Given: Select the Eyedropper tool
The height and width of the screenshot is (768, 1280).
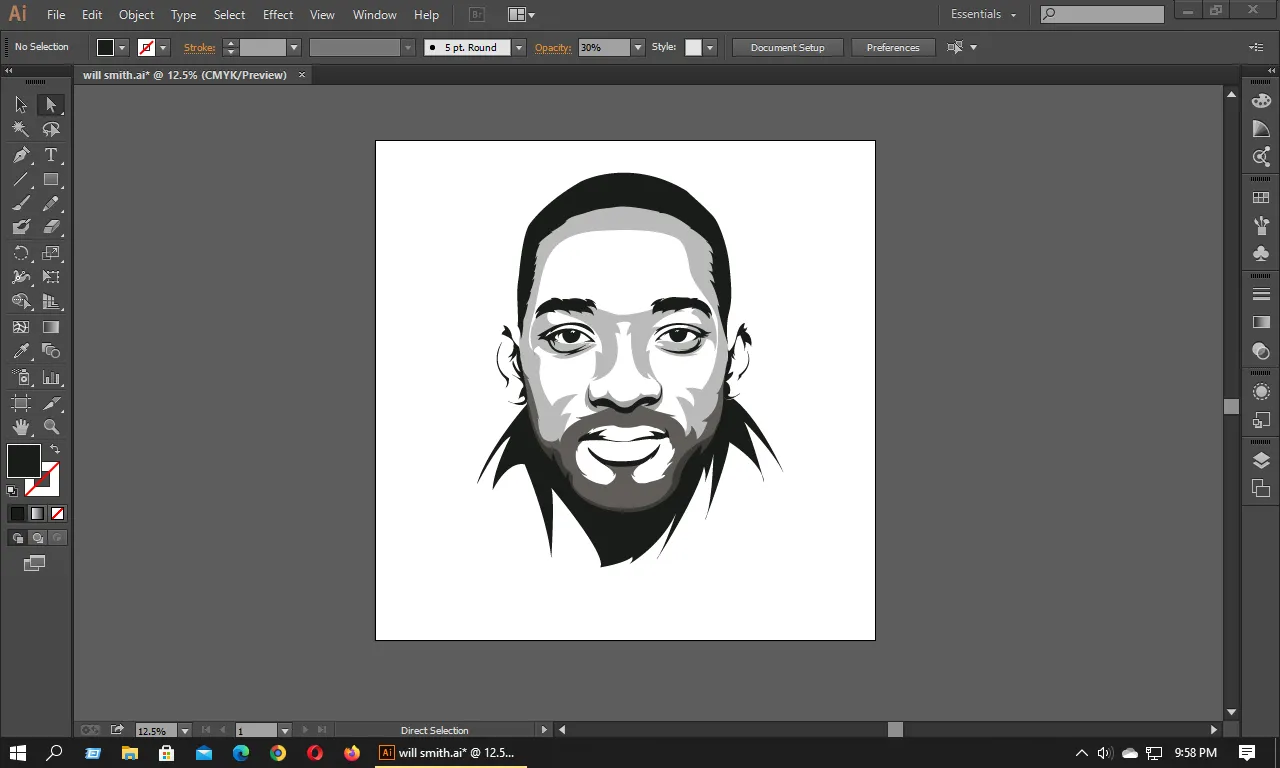Looking at the screenshot, I should point(21,351).
